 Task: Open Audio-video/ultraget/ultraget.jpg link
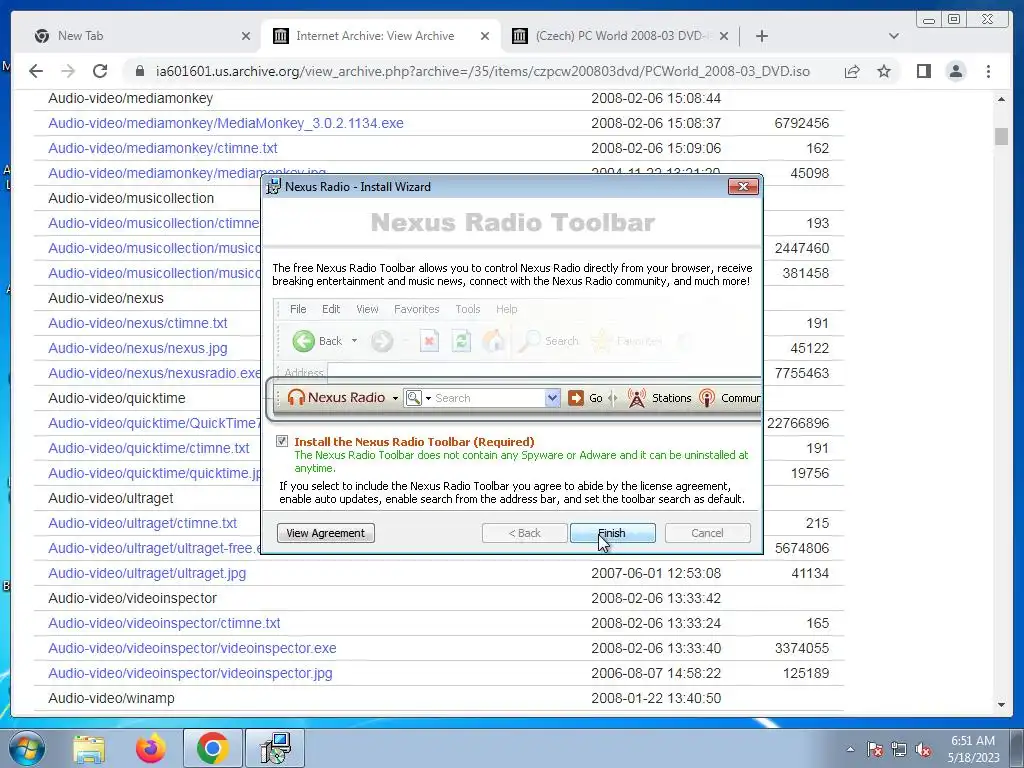[147, 573]
